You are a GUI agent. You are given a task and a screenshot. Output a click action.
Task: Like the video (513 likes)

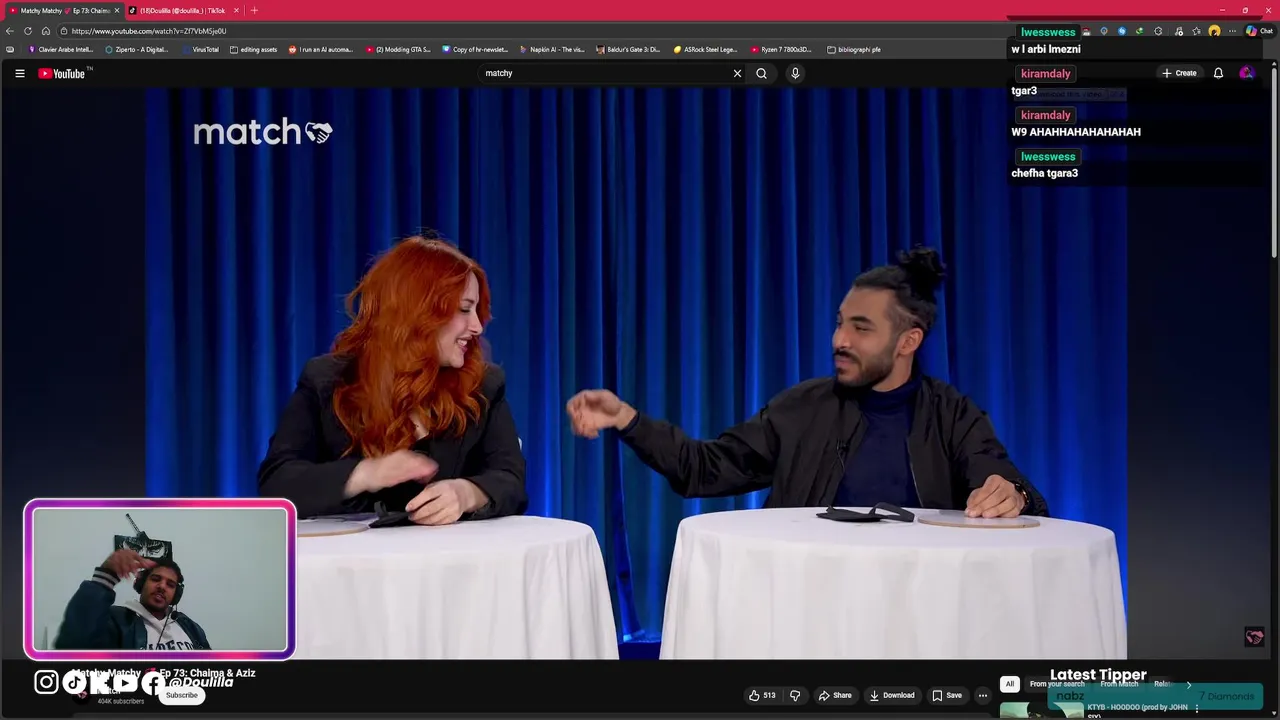(x=762, y=695)
